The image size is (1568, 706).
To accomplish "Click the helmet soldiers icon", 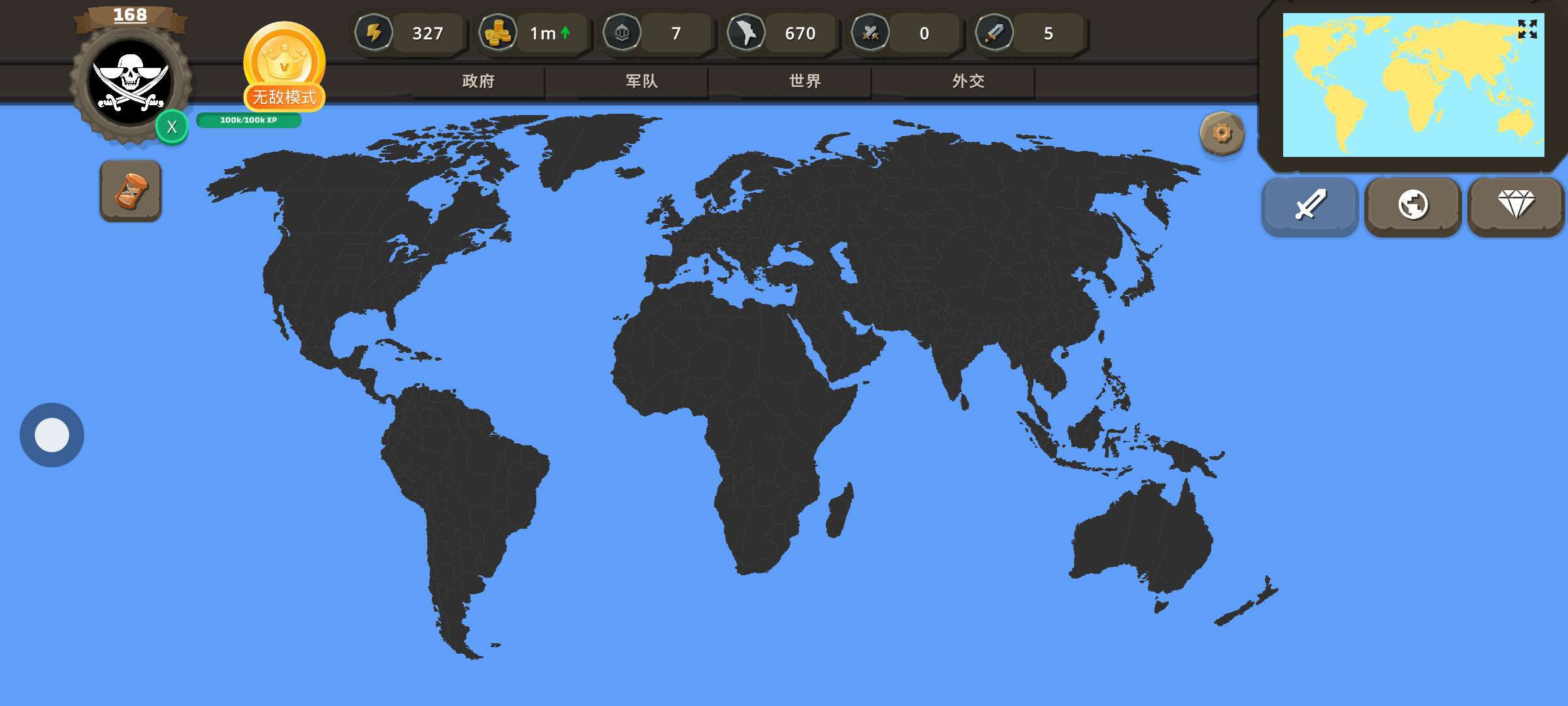I will click(x=622, y=33).
